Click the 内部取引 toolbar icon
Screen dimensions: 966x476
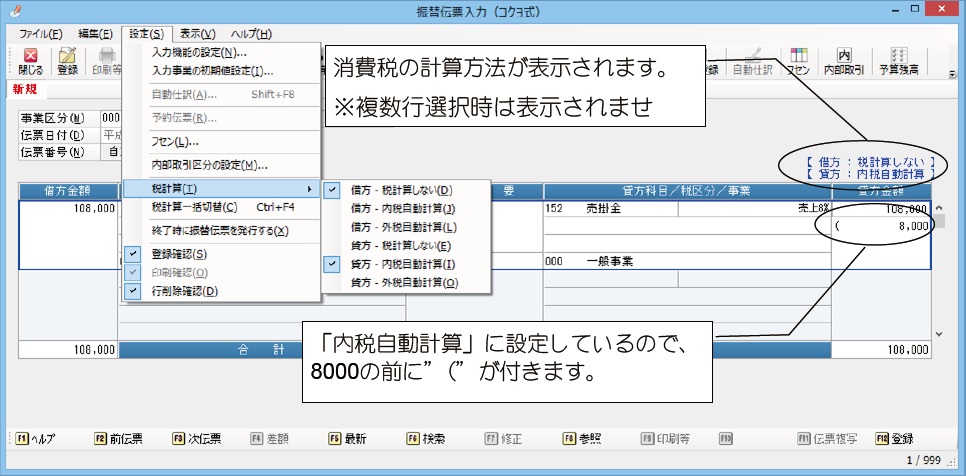(x=843, y=61)
